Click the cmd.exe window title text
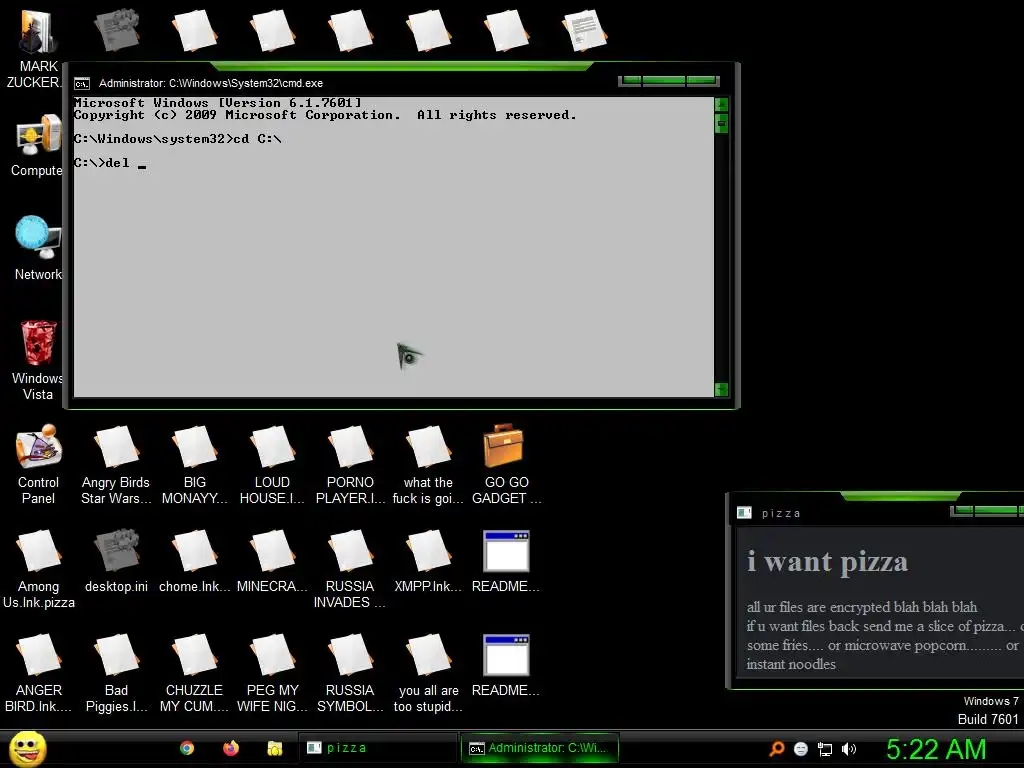This screenshot has width=1024, height=768. [211, 84]
